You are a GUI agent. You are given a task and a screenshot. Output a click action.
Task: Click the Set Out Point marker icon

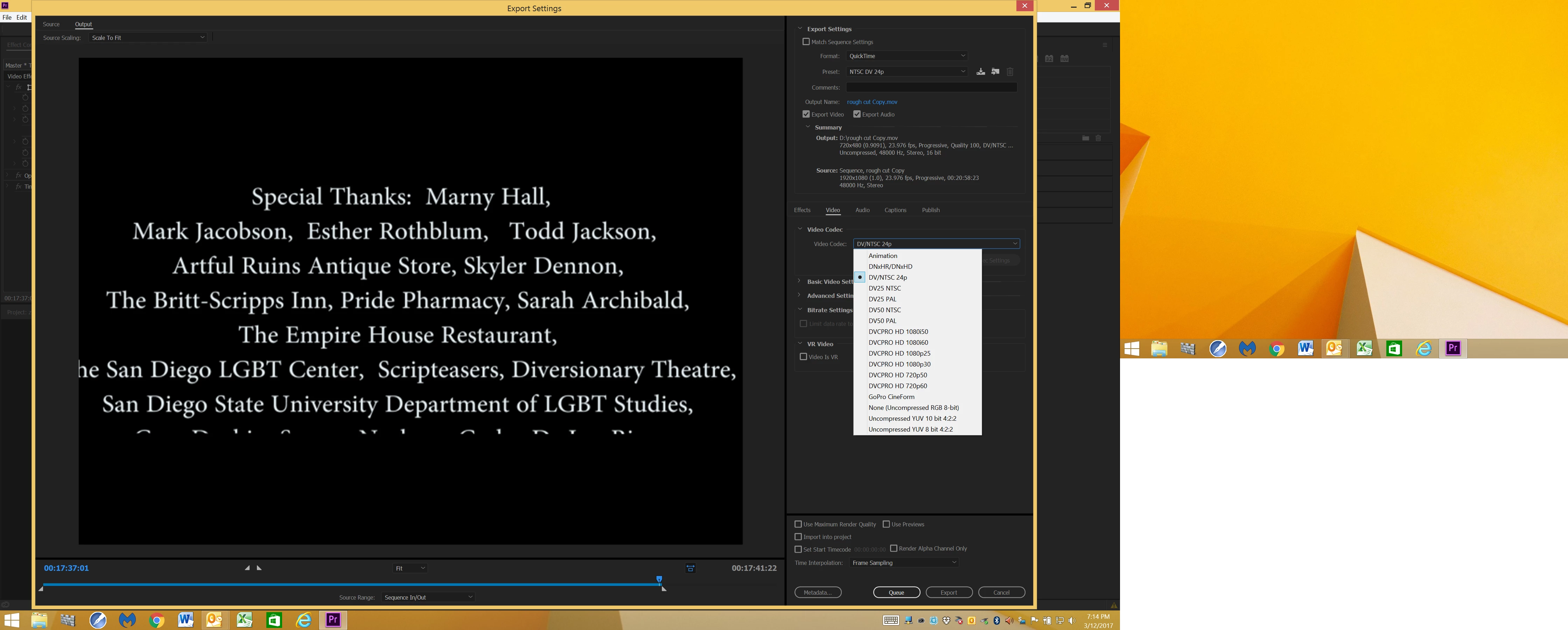pos(259,568)
